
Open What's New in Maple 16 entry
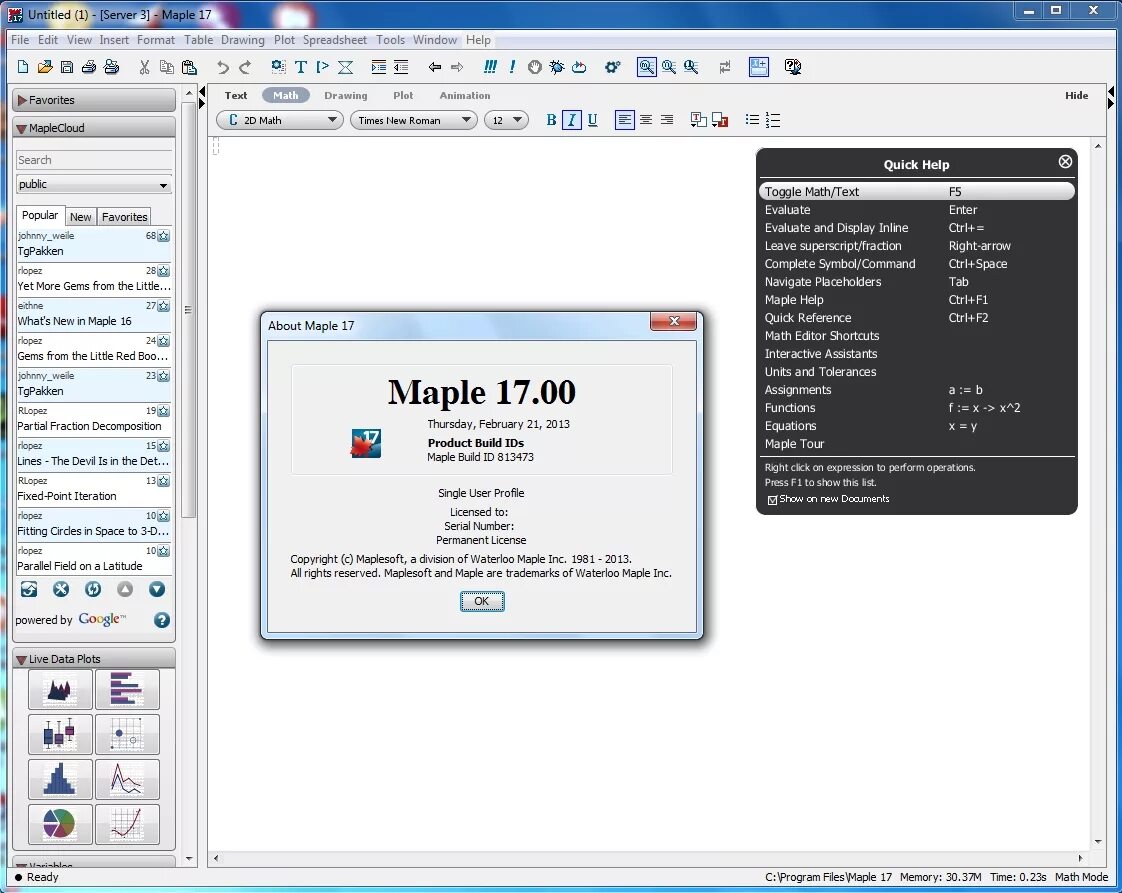(x=94, y=314)
